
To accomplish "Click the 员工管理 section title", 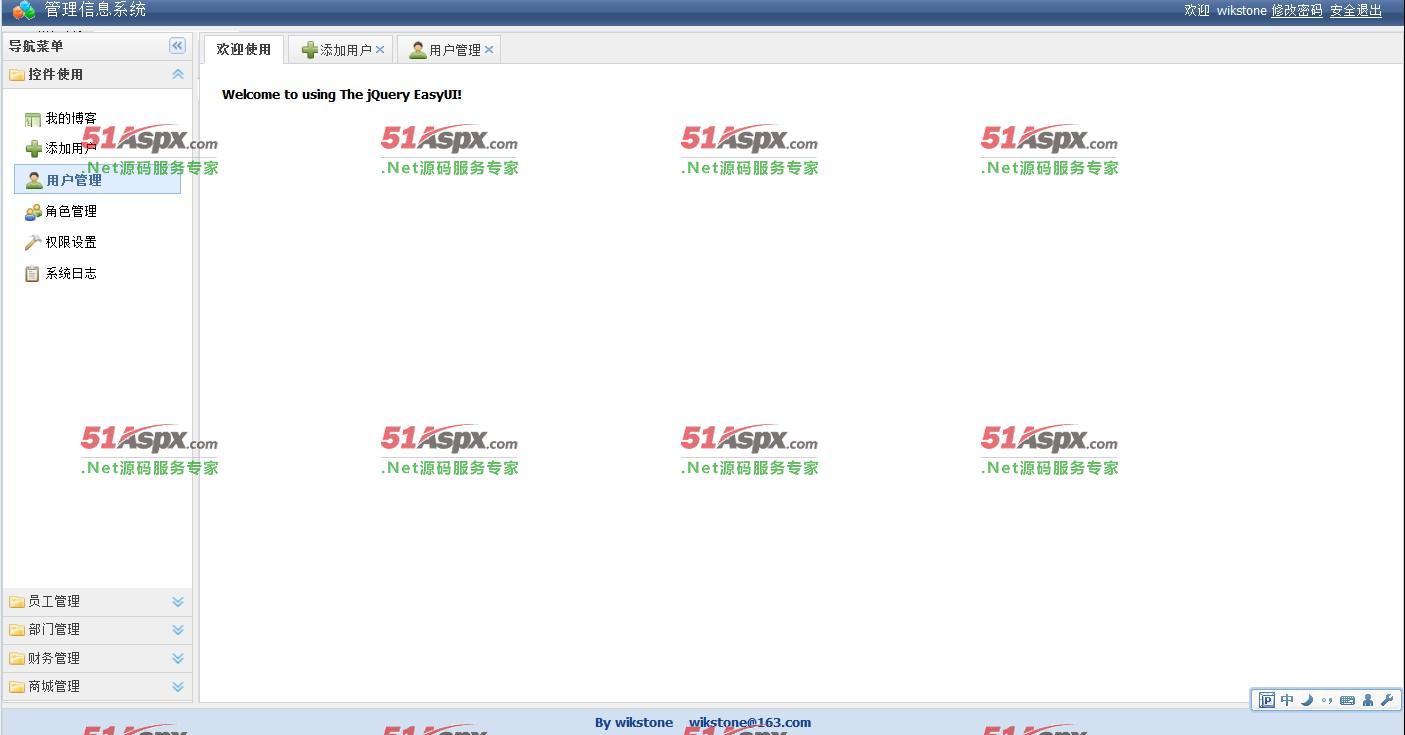I will 54,602.
